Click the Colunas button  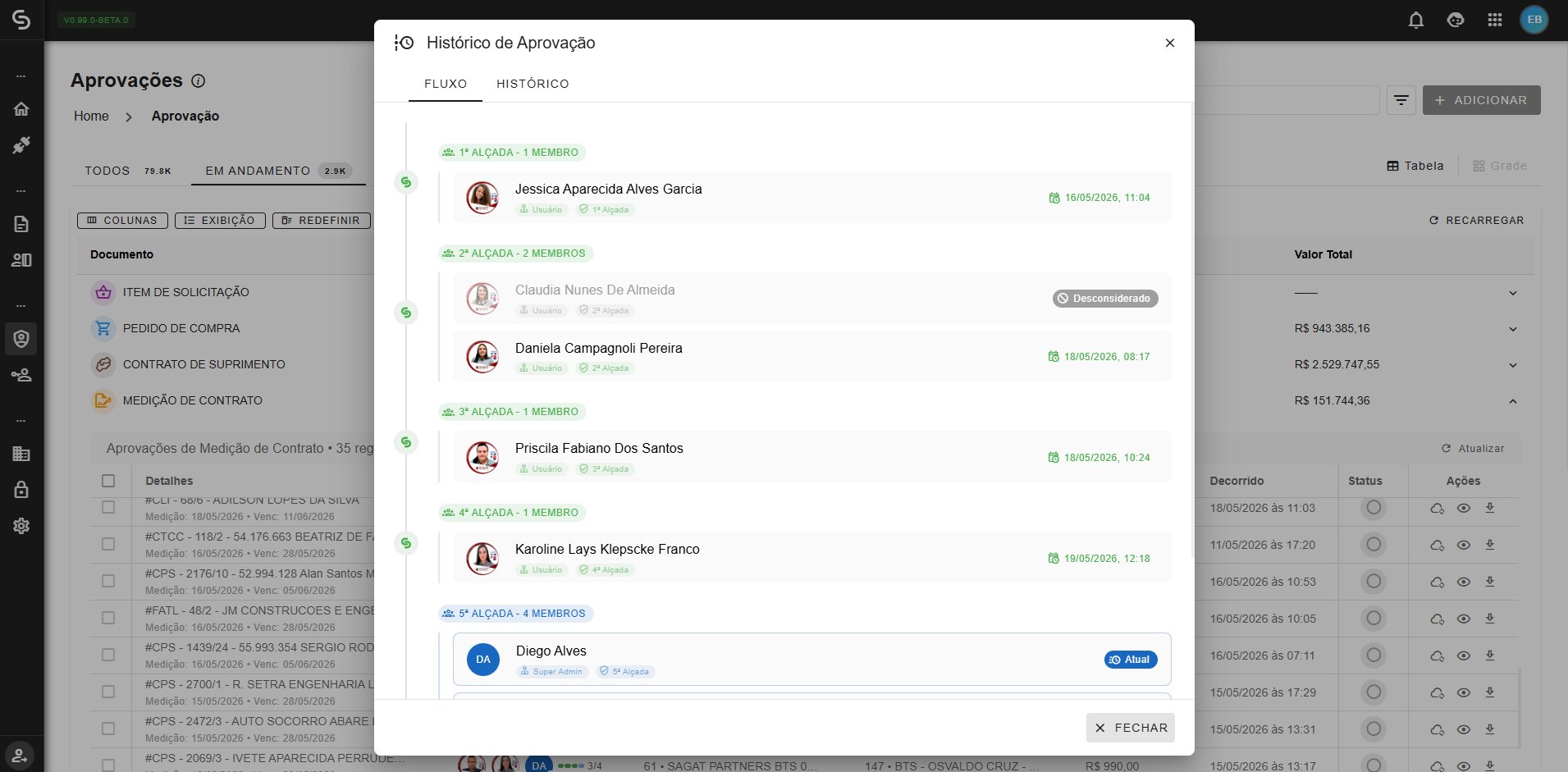point(122,221)
